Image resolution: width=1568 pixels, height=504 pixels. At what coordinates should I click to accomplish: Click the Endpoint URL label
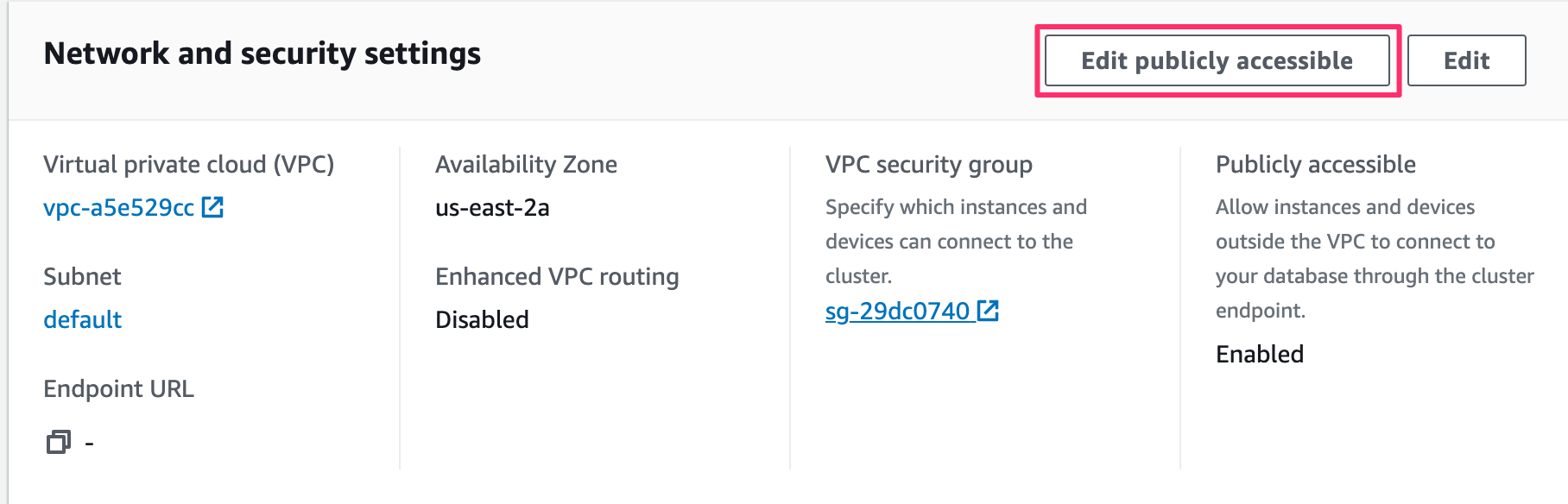118,389
